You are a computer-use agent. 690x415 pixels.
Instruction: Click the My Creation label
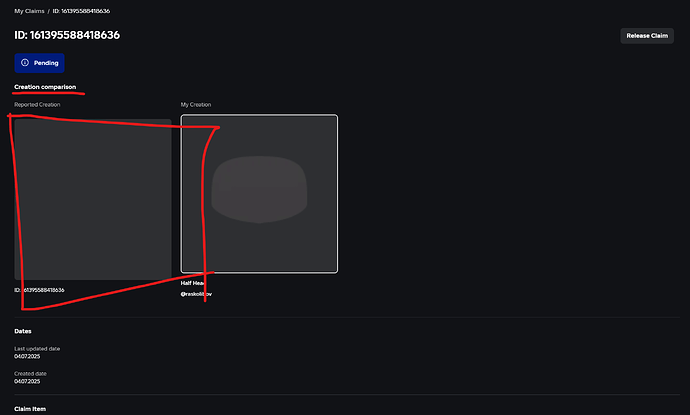(196, 105)
